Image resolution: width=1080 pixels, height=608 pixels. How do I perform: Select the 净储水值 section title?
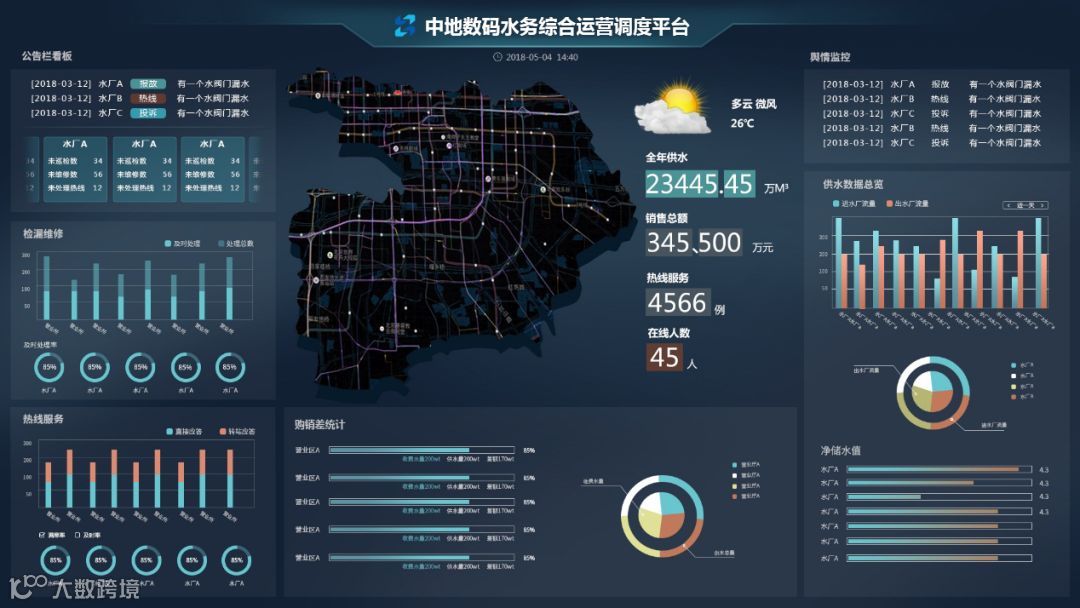[840, 450]
